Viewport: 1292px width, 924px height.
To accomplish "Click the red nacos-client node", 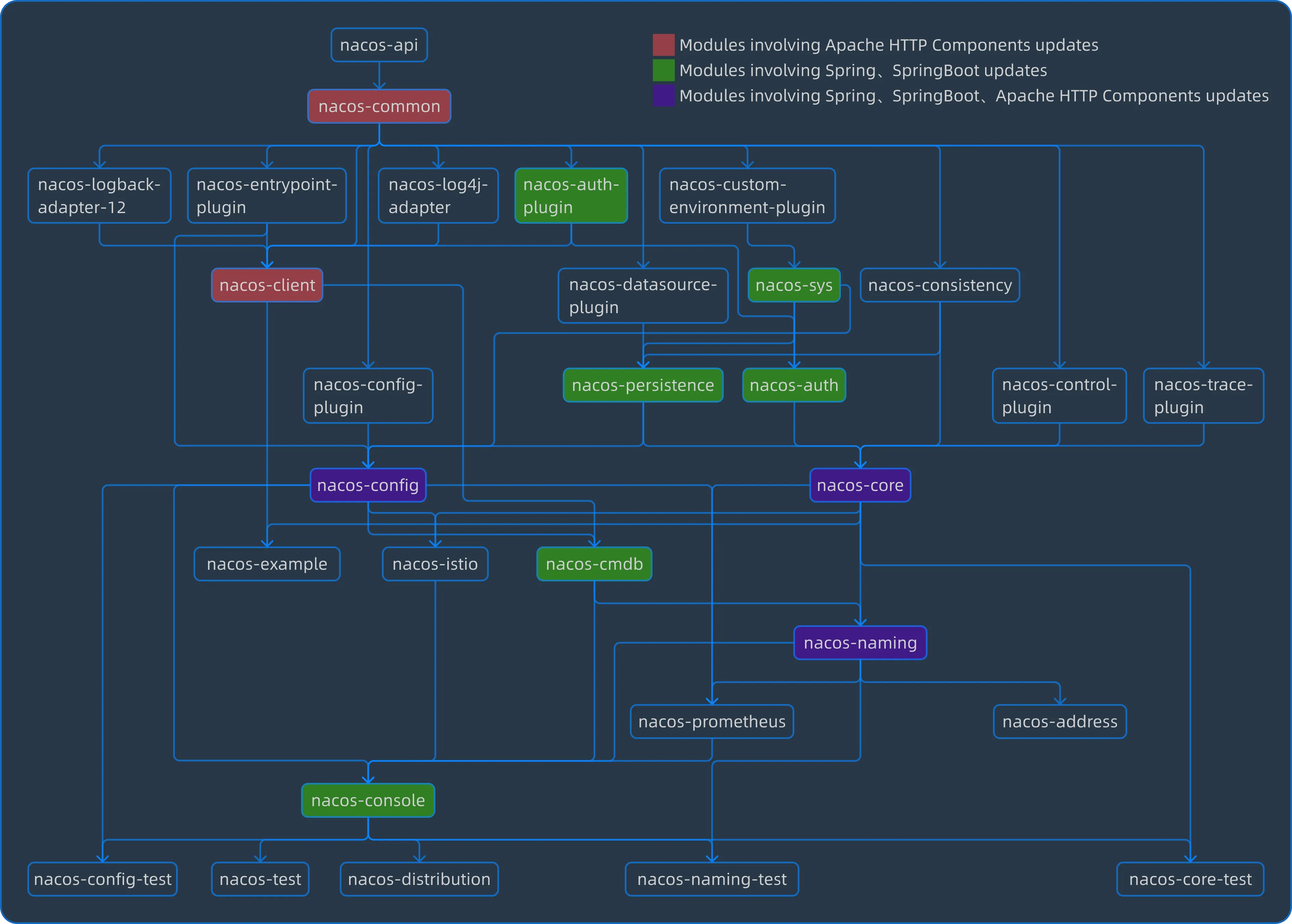I will (267, 285).
